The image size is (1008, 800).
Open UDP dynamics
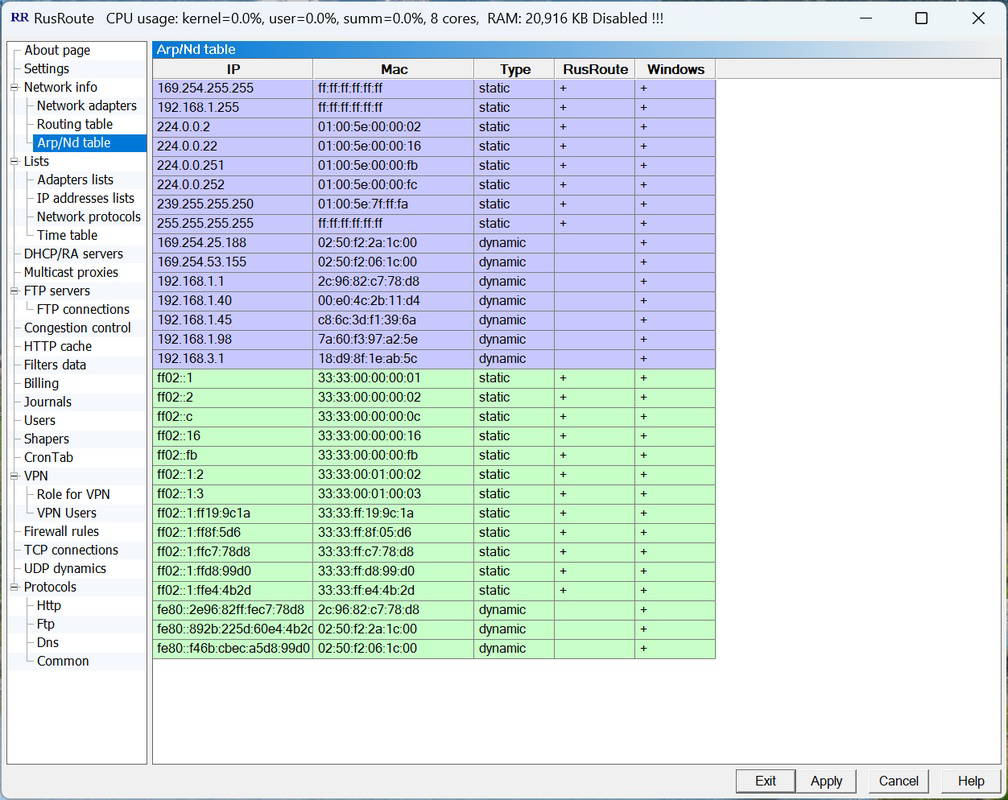point(65,569)
